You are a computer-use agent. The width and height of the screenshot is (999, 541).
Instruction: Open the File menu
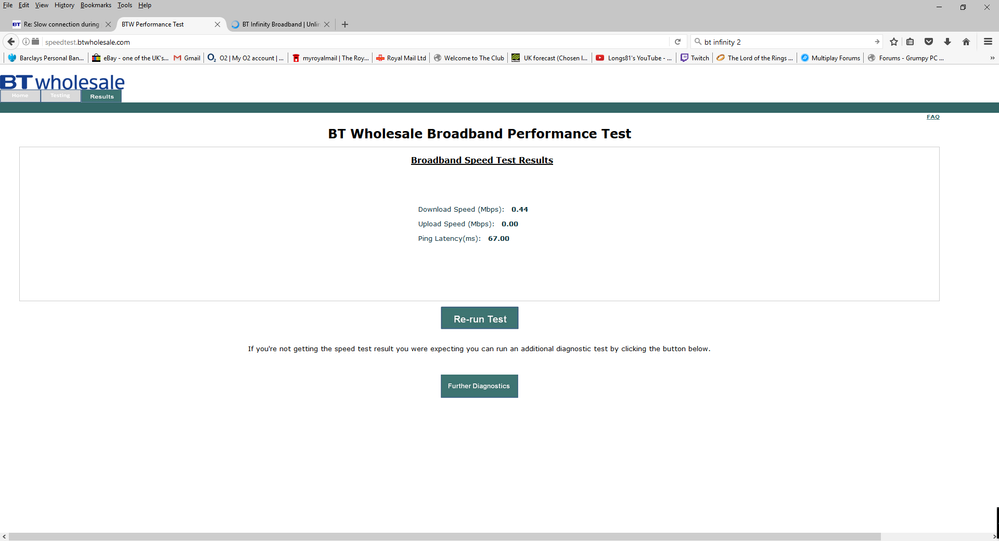[x=8, y=5]
